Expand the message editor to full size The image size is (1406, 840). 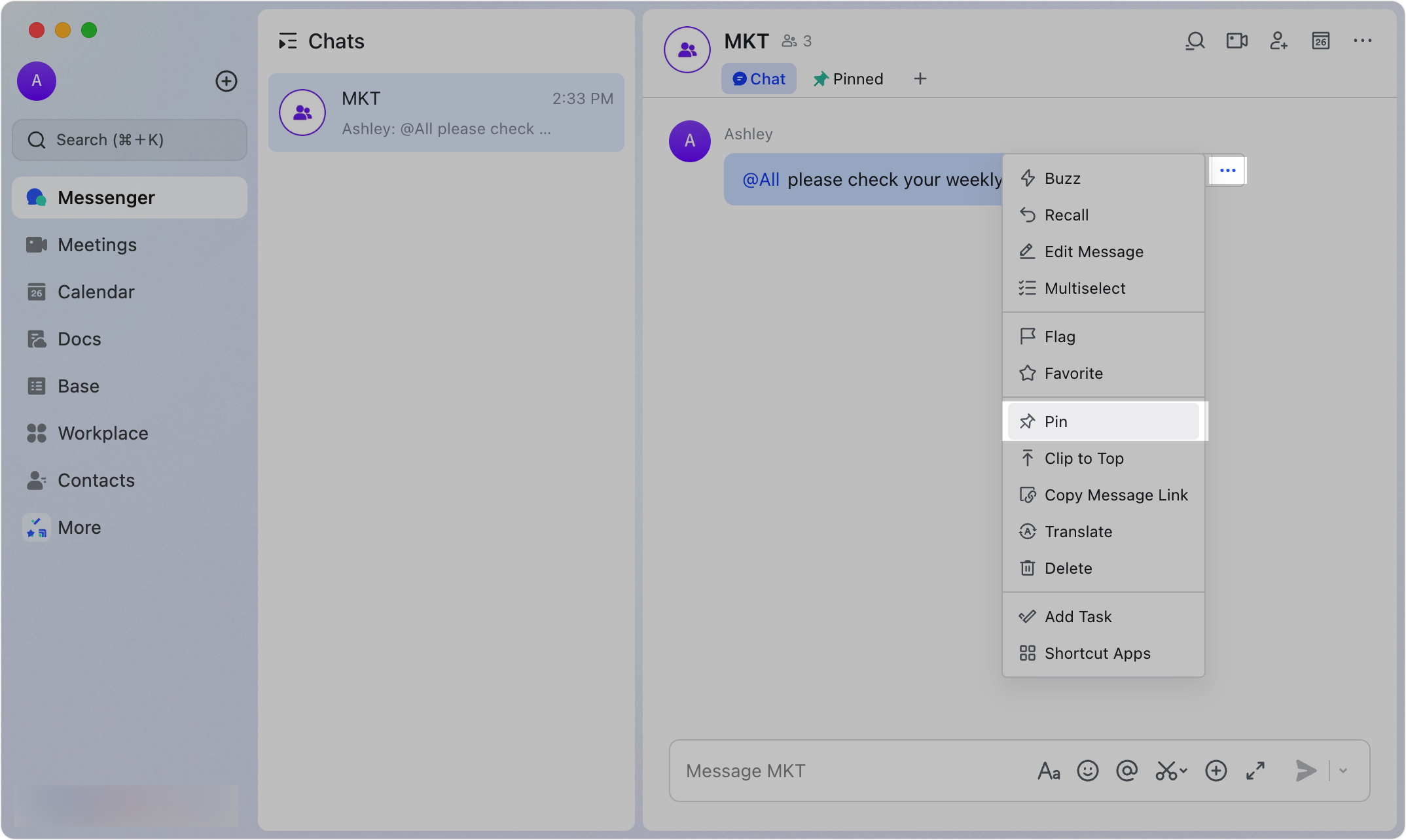coord(1255,771)
